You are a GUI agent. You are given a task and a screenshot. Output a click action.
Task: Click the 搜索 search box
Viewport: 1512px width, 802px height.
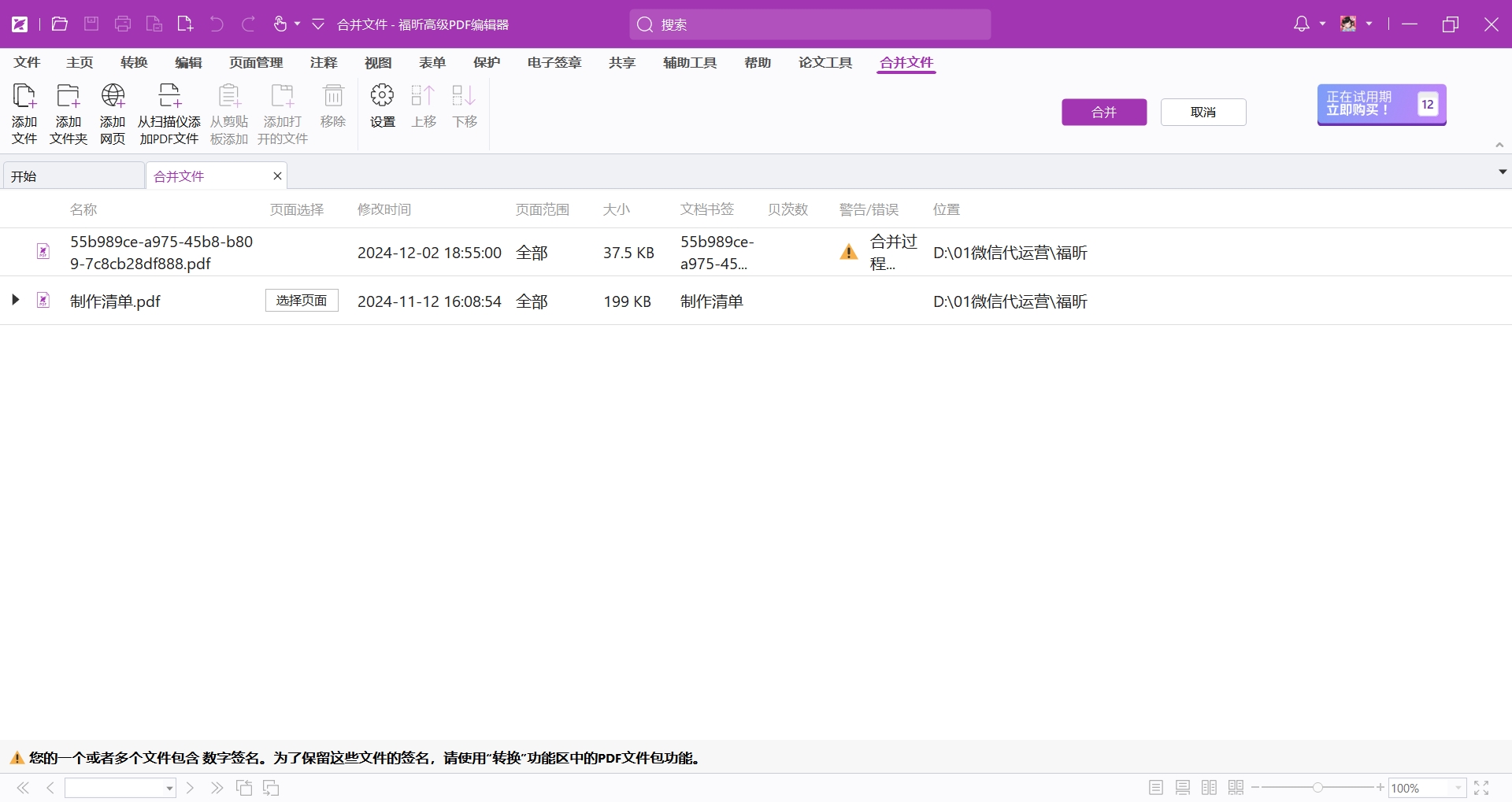coord(810,24)
